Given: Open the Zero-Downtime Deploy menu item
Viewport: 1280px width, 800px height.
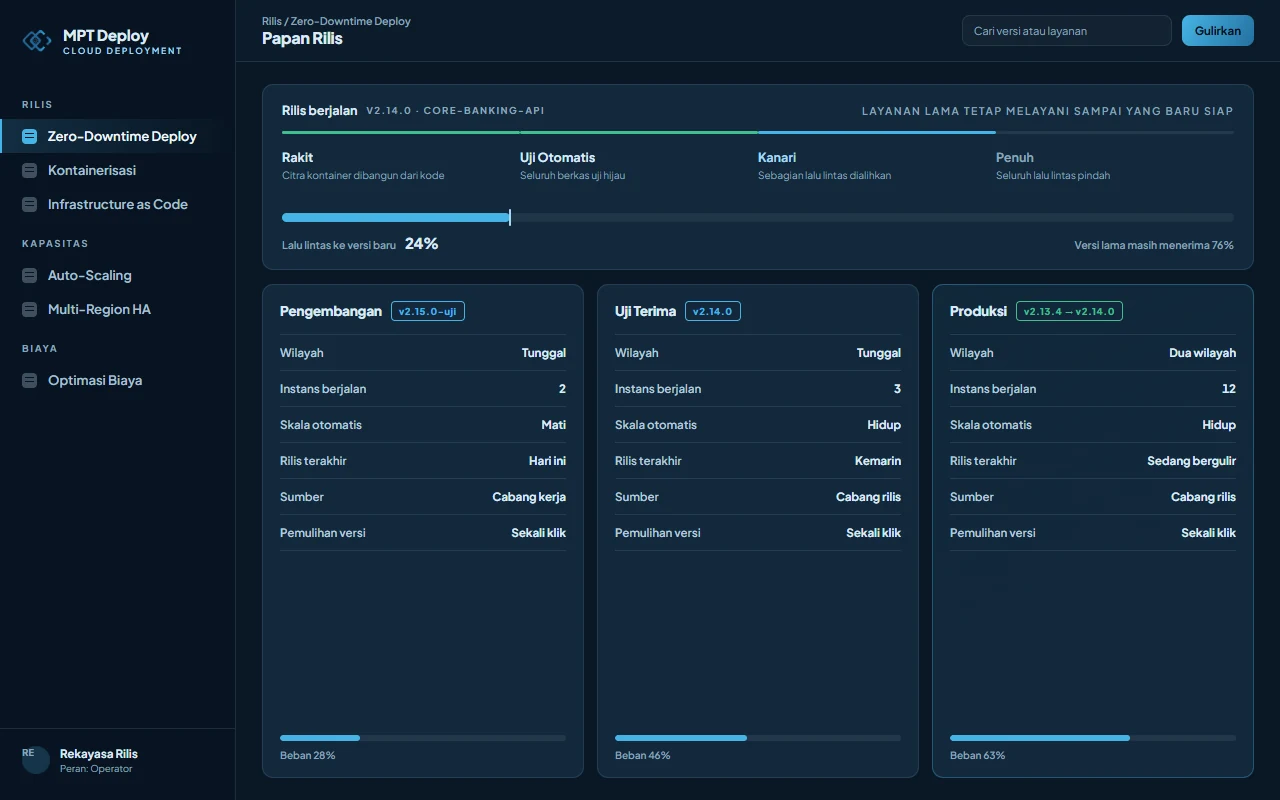Looking at the screenshot, I should click(118, 137).
